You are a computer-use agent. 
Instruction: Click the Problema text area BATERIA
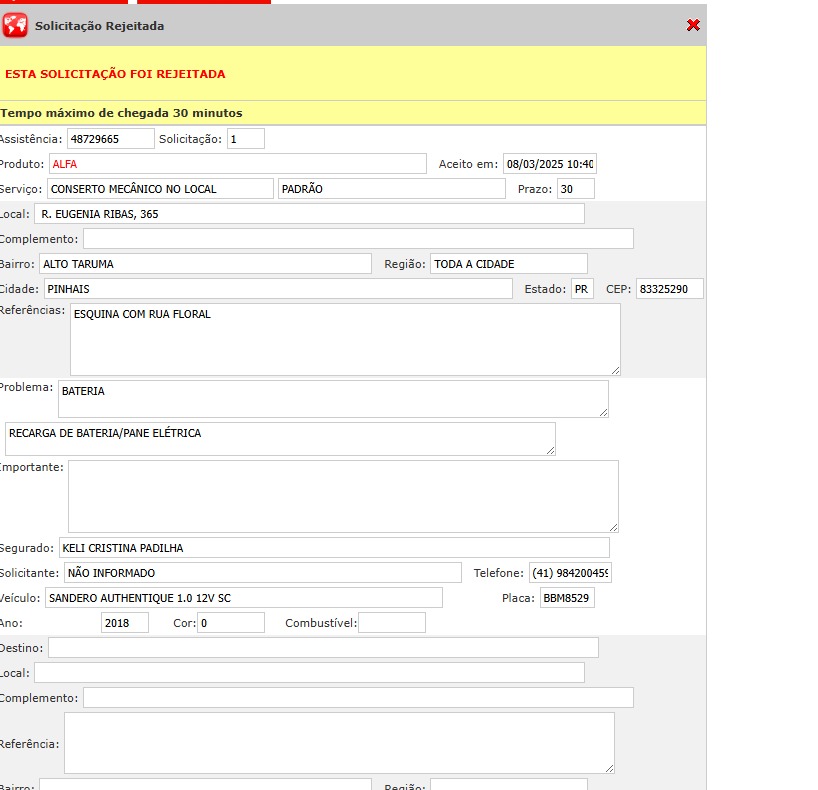click(x=333, y=398)
